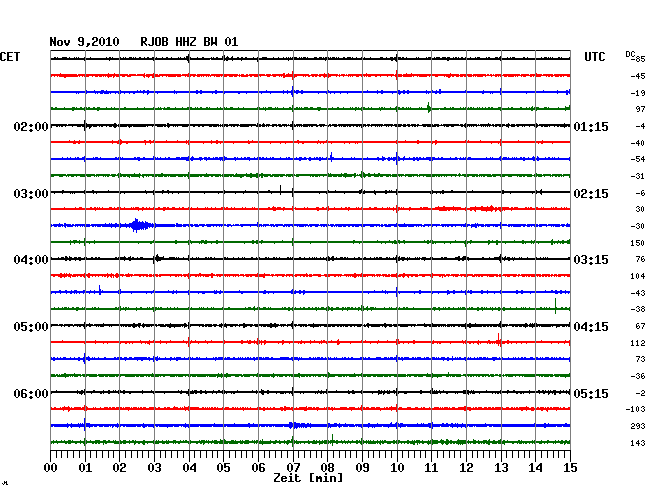Click minute axis label '06'

258,467
